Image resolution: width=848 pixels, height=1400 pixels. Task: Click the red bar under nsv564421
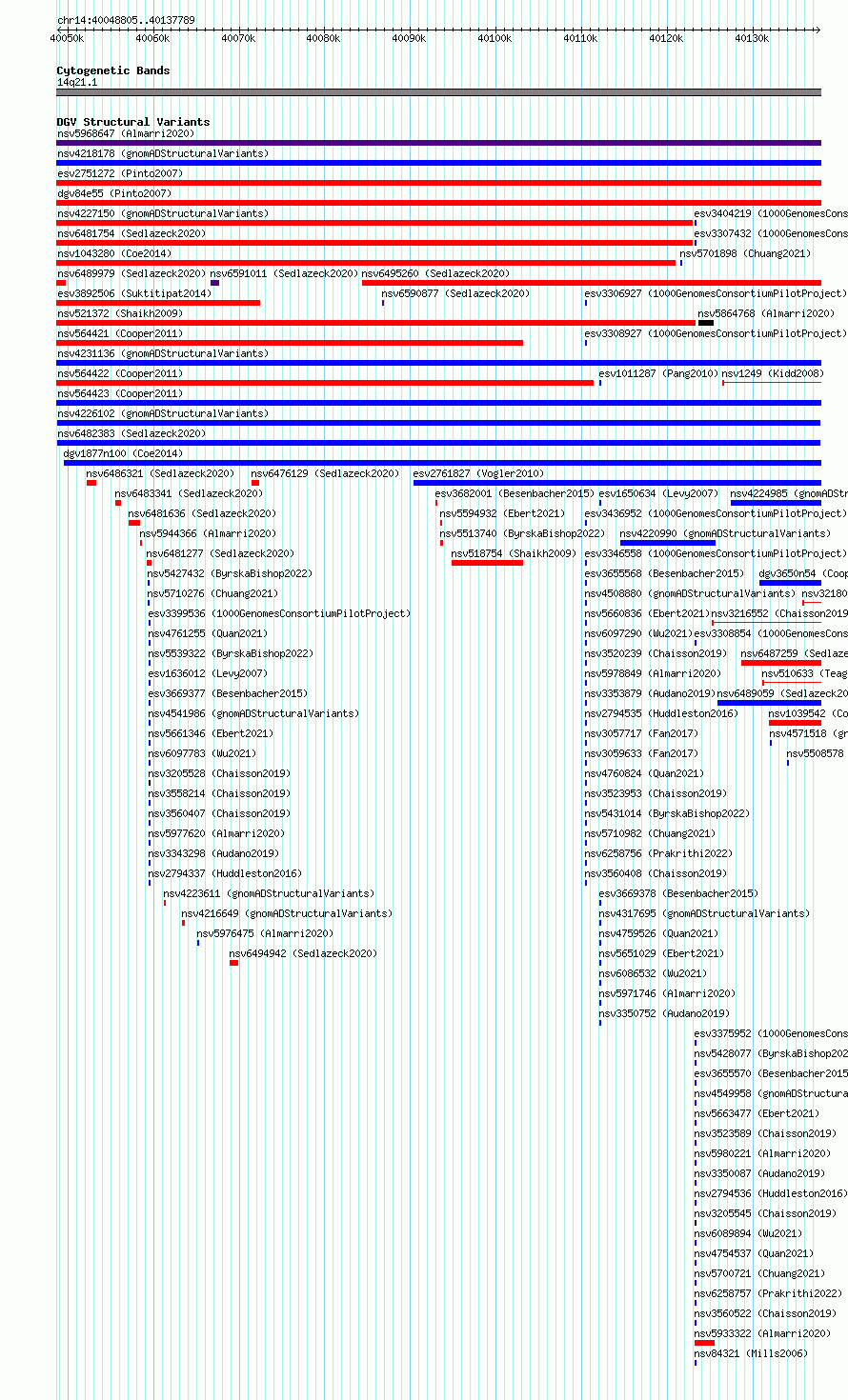tap(290, 343)
